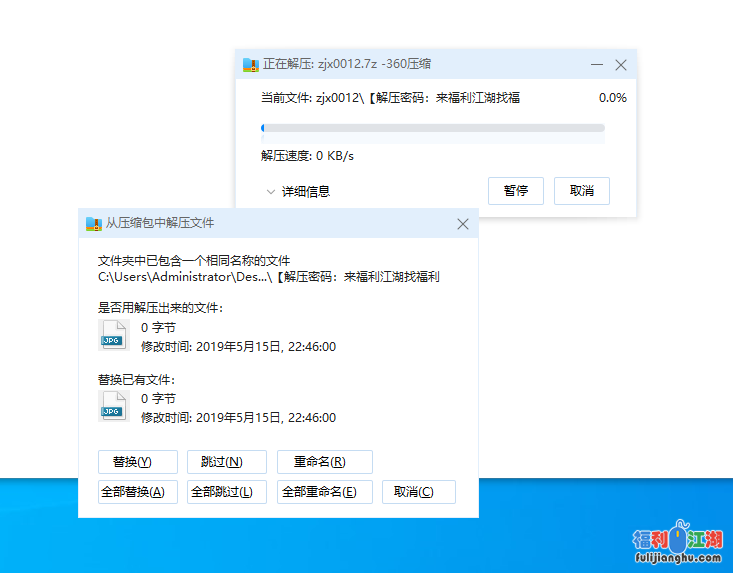The image size is (733, 573).
Task: Click the archive icon in the 从压缩包中解压文件 title bar
Action: click(94, 224)
